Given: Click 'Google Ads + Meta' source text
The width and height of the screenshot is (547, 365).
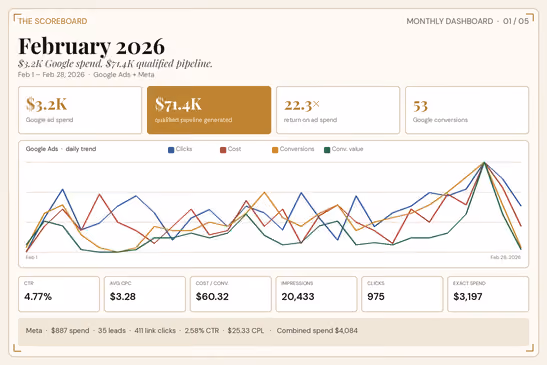Looking at the screenshot, I should click(124, 75).
